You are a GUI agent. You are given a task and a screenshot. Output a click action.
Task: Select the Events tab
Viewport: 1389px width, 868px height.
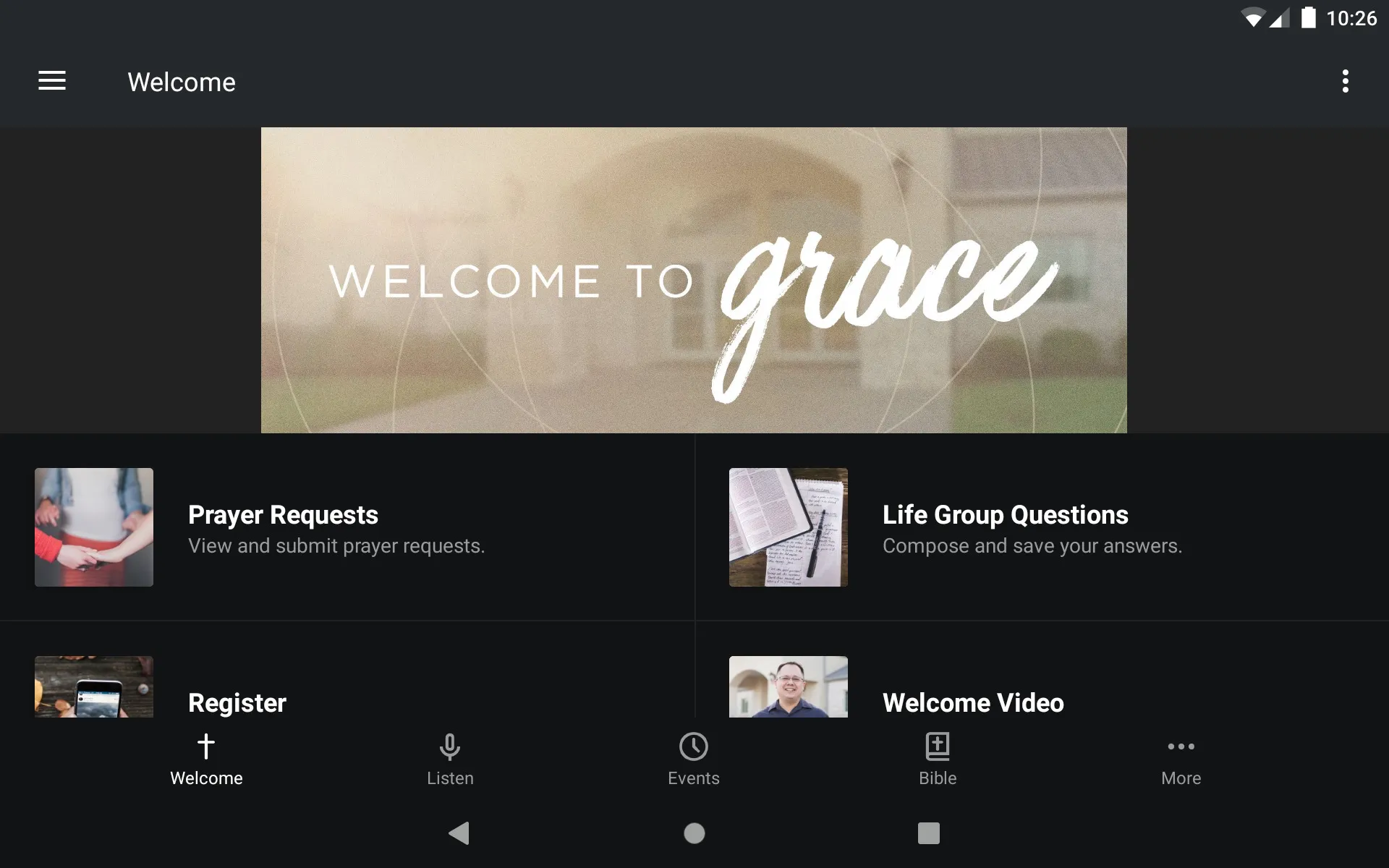click(694, 758)
